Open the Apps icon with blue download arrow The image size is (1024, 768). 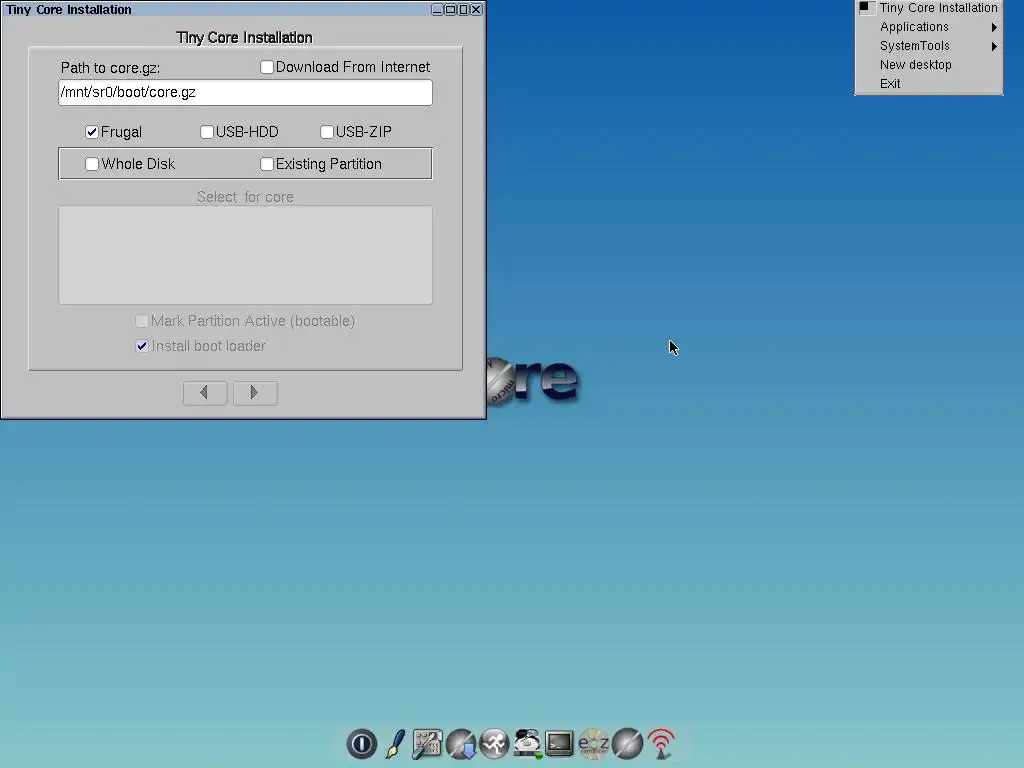click(461, 744)
